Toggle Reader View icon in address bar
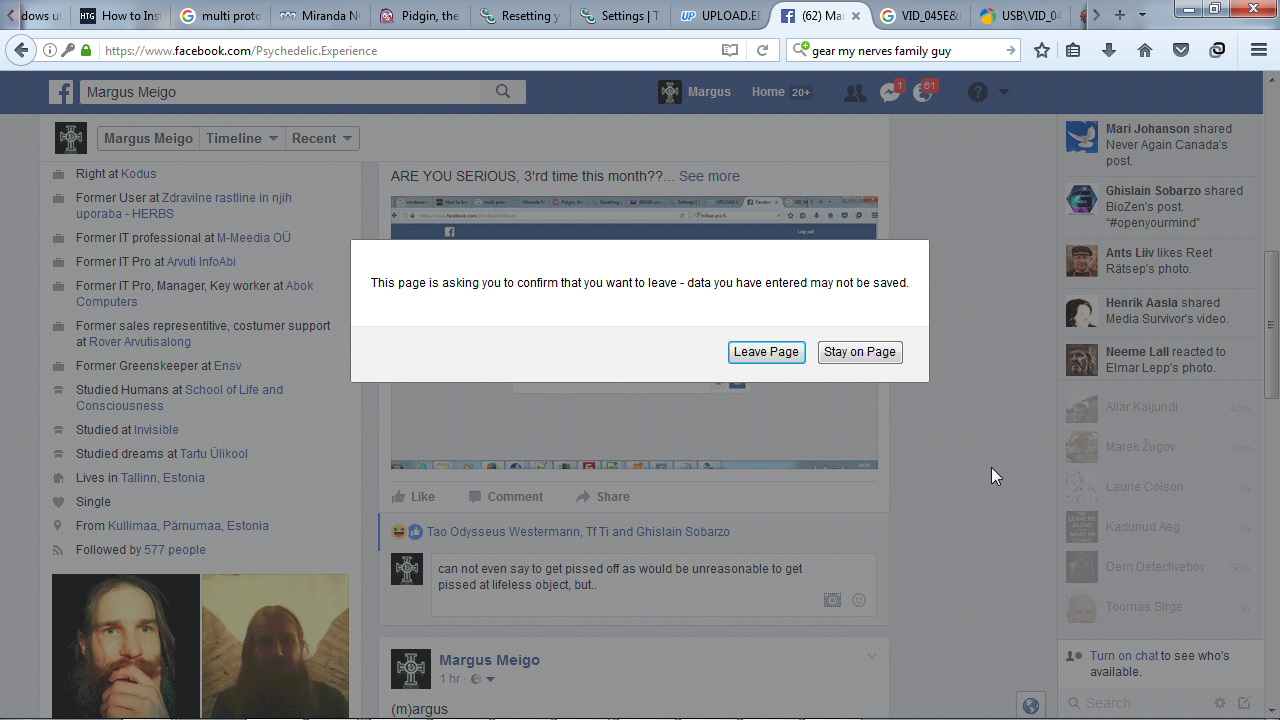The height and width of the screenshot is (720, 1280). coord(730,50)
